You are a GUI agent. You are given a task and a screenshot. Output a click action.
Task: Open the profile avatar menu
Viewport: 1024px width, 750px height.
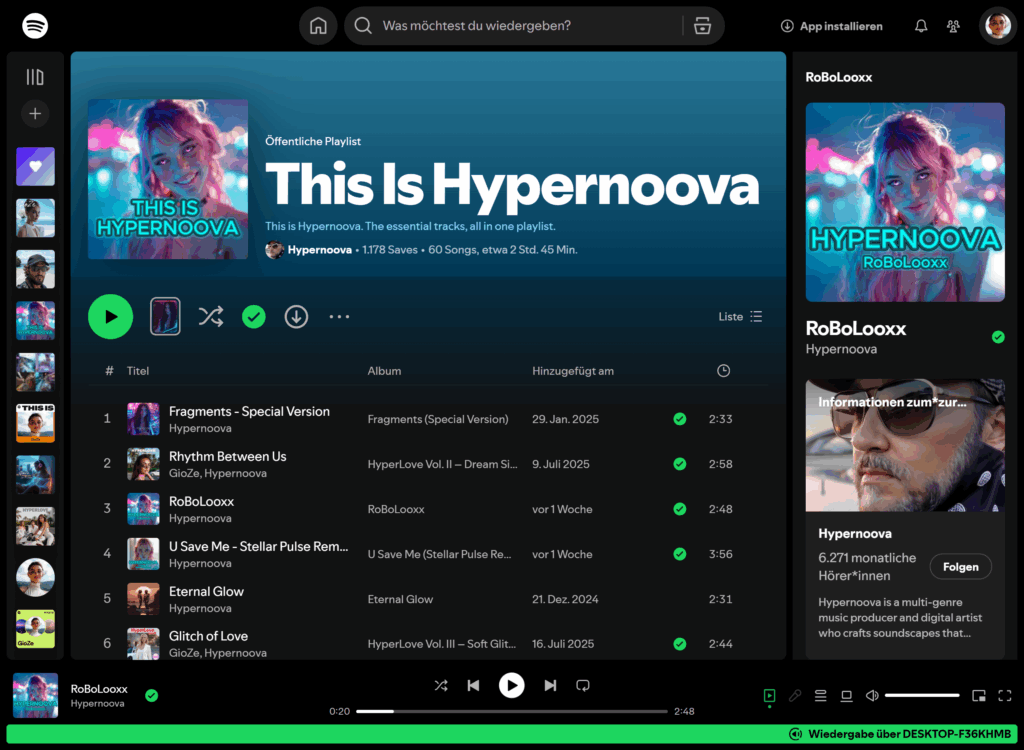pos(998,26)
